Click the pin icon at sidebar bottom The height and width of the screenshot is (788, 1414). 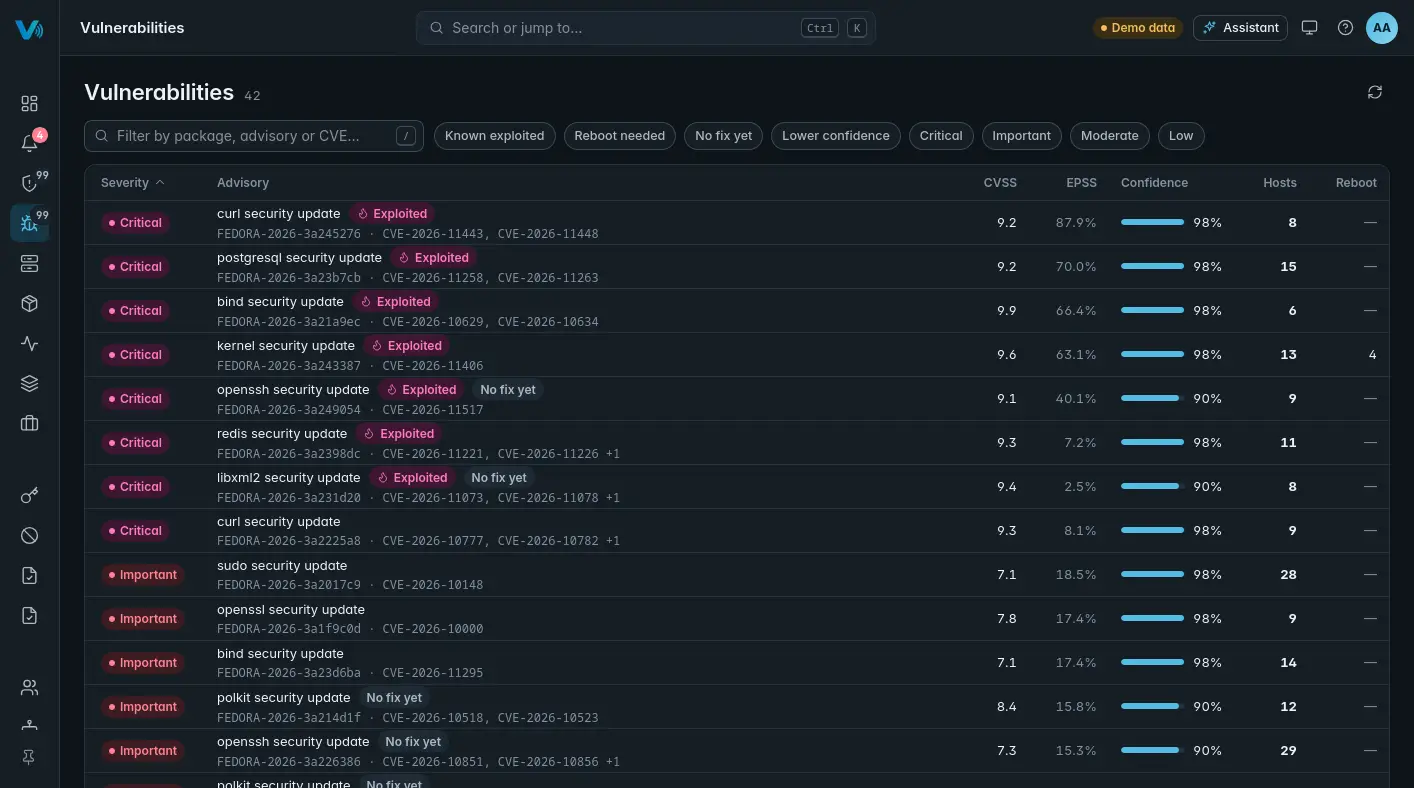pyautogui.click(x=29, y=758)
